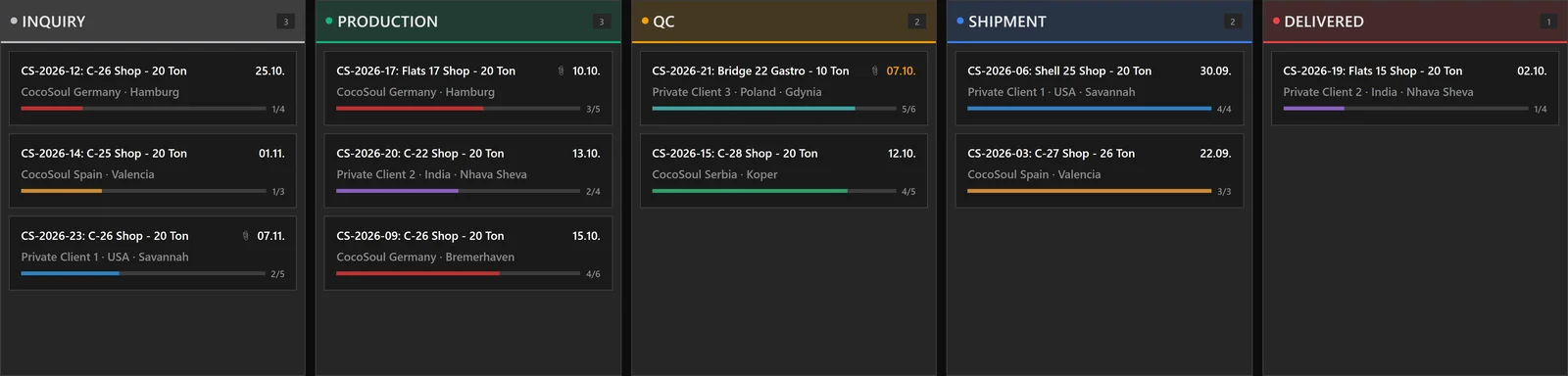Open card CS-2026-19: Flats 15 Shop
Image resolution: width=1568 pixels, height=376 pixels.
pos(1415,88)
